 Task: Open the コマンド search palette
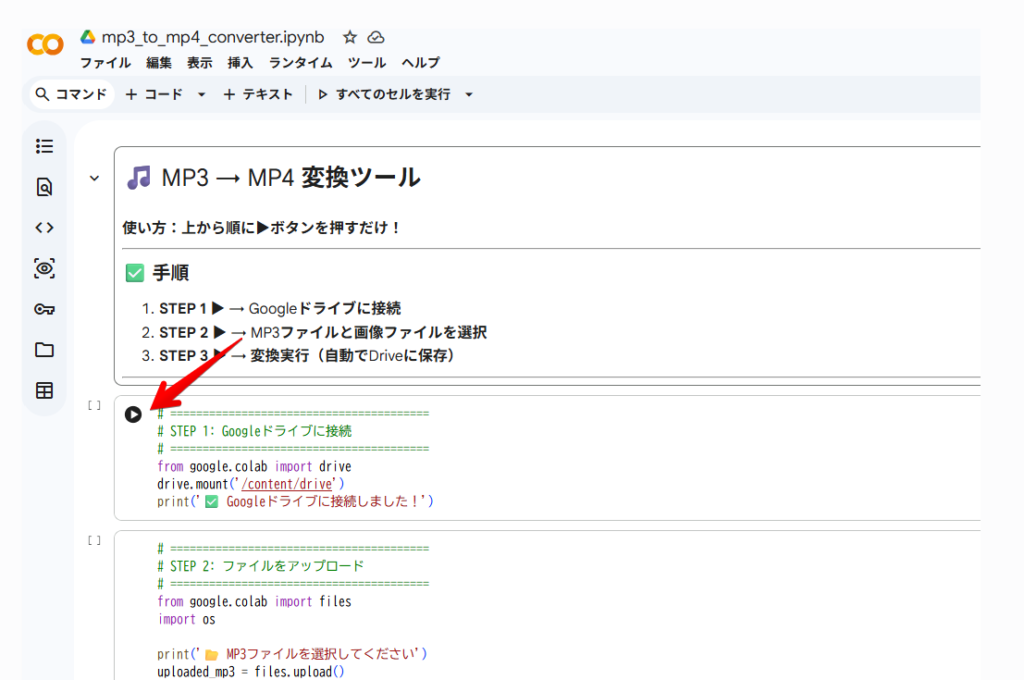tap(71, 94)
